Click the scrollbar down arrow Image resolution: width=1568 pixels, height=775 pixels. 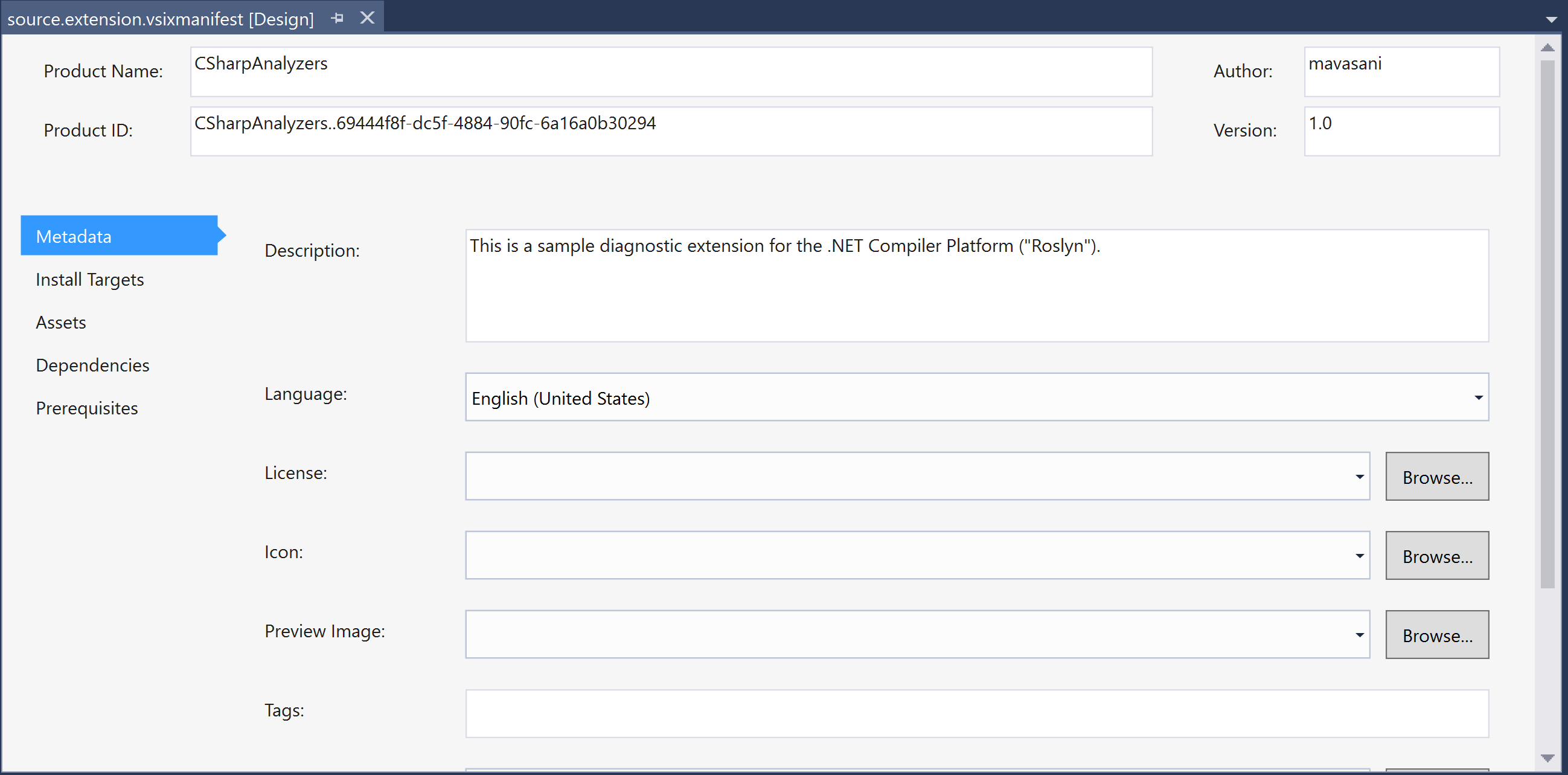(x=1547, y=757)
